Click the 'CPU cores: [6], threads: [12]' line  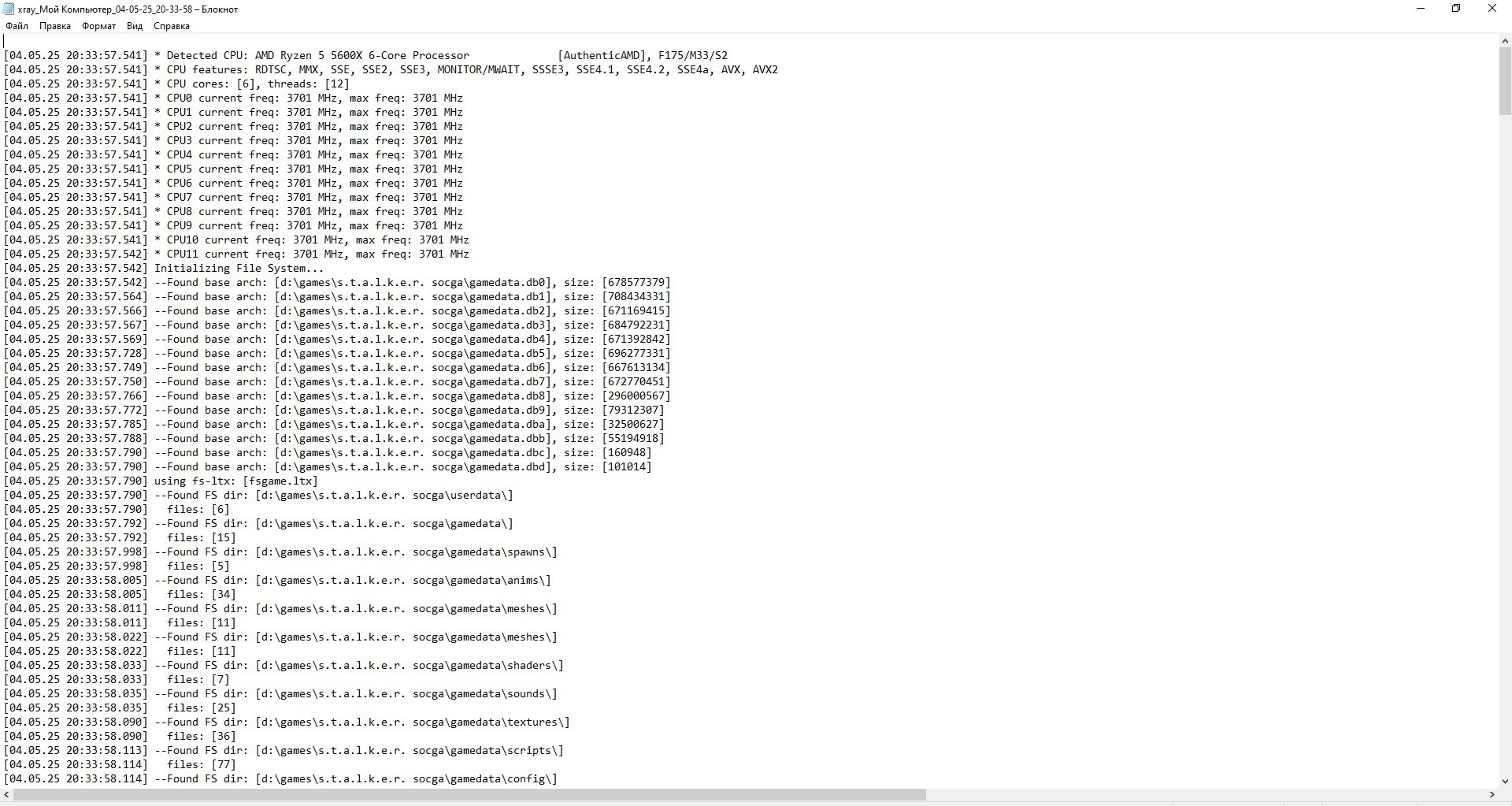177,84
